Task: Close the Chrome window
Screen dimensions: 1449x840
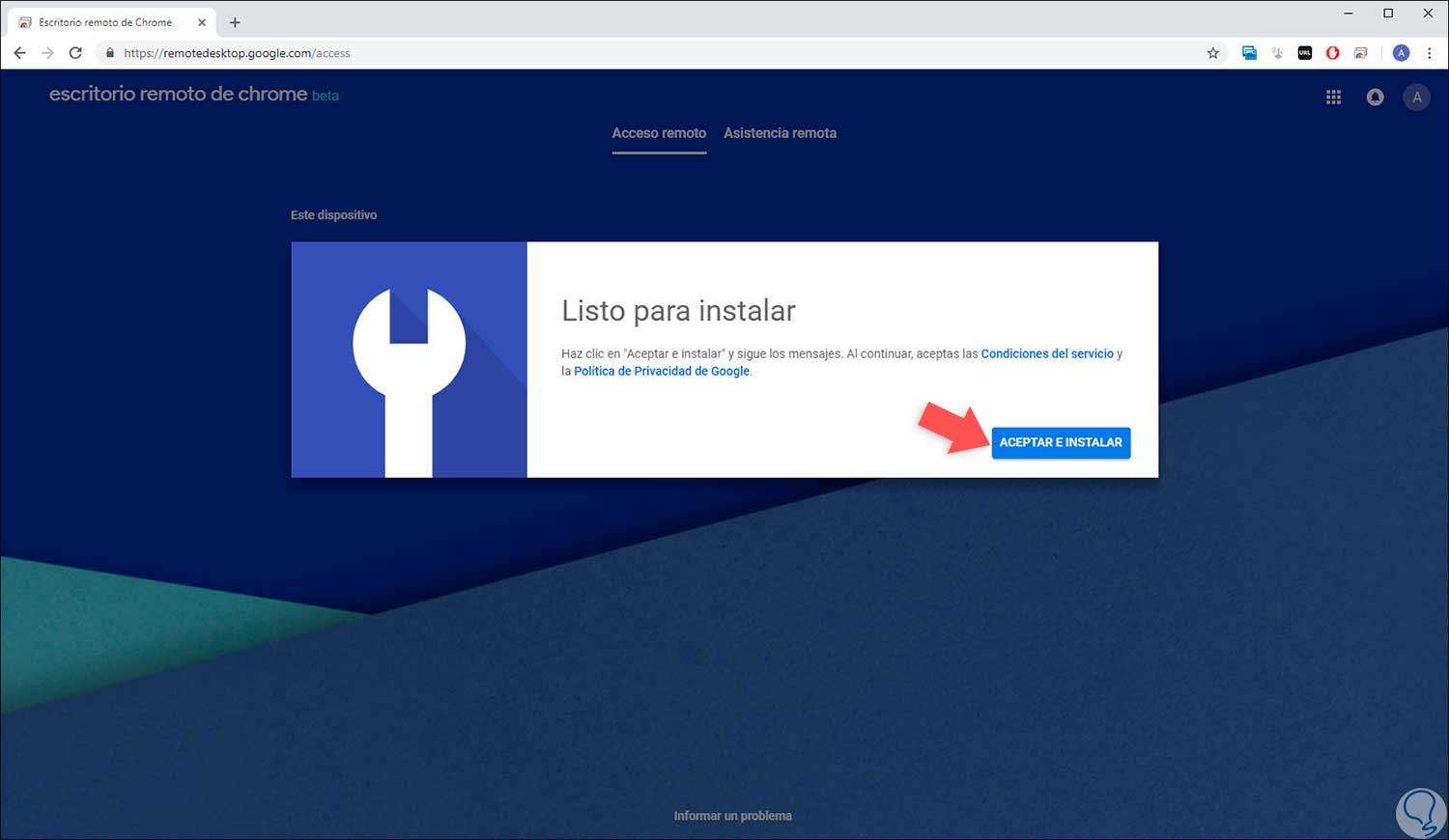Action: coord(1428,14)
